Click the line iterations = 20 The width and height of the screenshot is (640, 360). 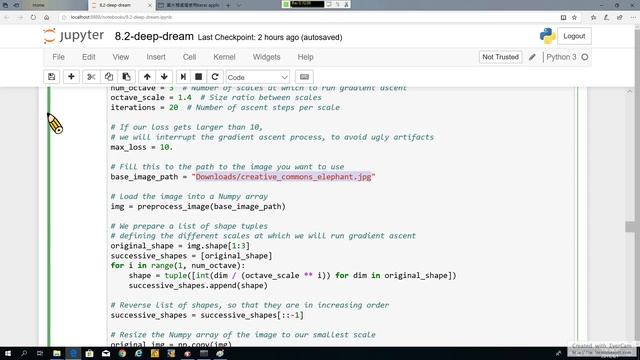click(x=225, y=107)
